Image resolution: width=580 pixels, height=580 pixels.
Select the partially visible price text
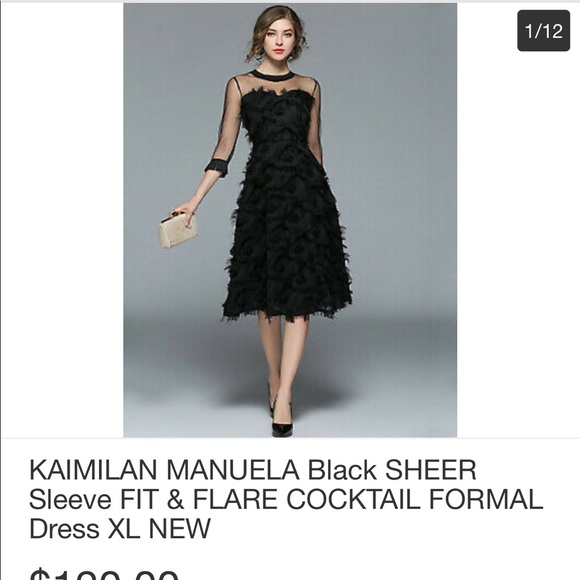coord(104,573)
